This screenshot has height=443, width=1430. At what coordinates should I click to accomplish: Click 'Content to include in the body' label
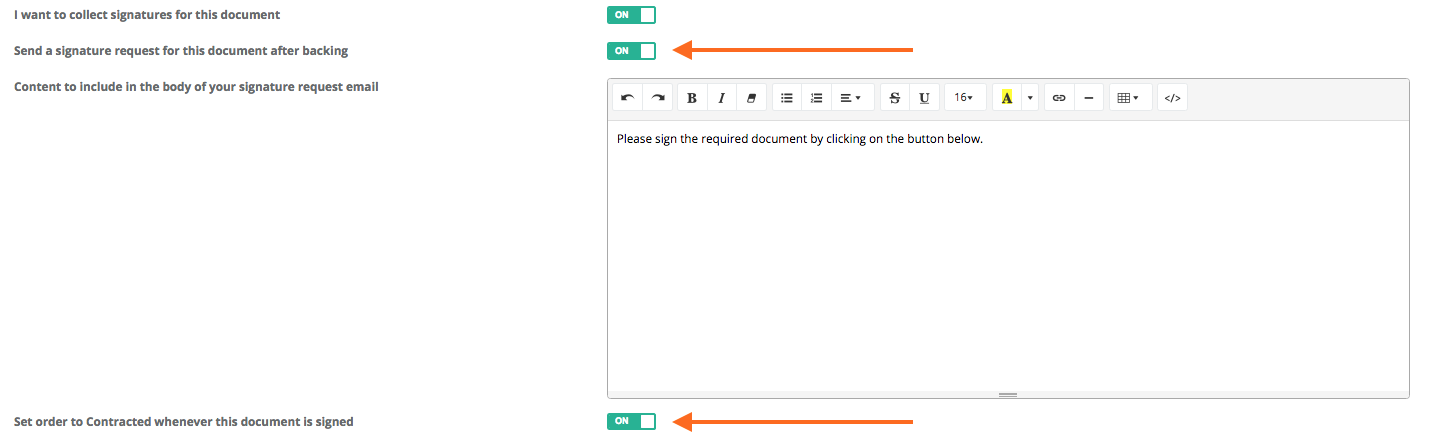click(196, 86)
